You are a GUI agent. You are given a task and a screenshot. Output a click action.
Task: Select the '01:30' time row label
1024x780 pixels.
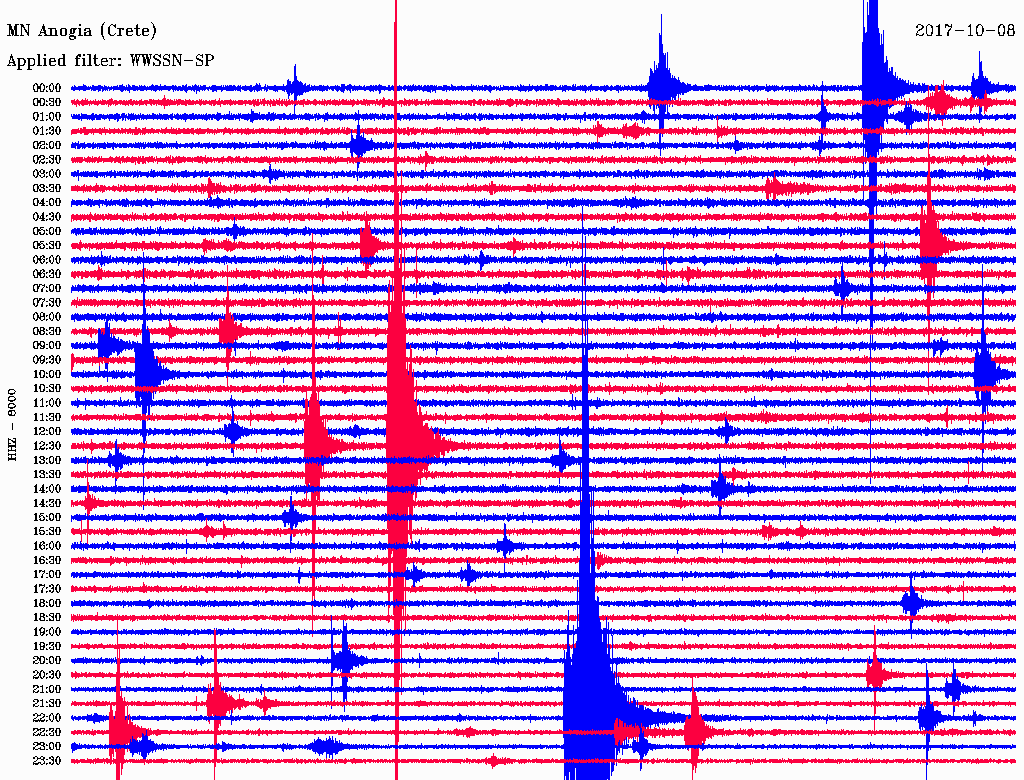pyautogui.click(x=47, y=131)
